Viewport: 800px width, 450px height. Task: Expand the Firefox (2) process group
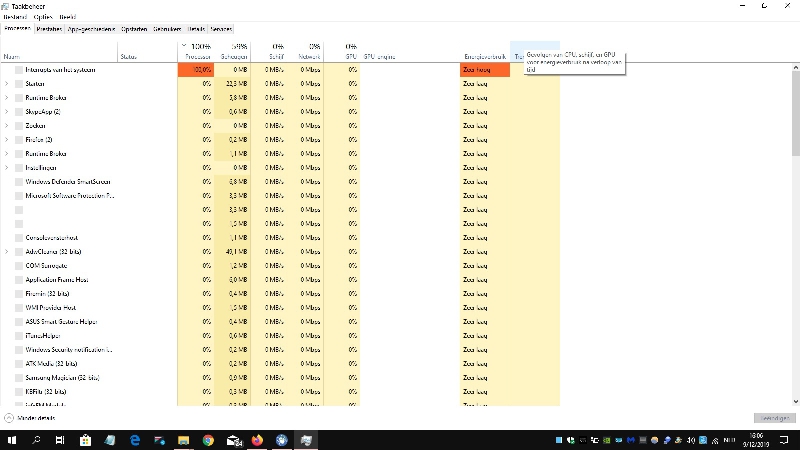tap(7, 140)
